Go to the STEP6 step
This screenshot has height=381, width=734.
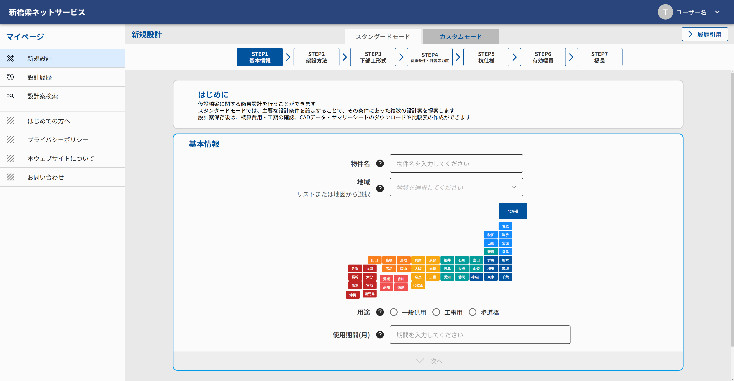(543, 57)
